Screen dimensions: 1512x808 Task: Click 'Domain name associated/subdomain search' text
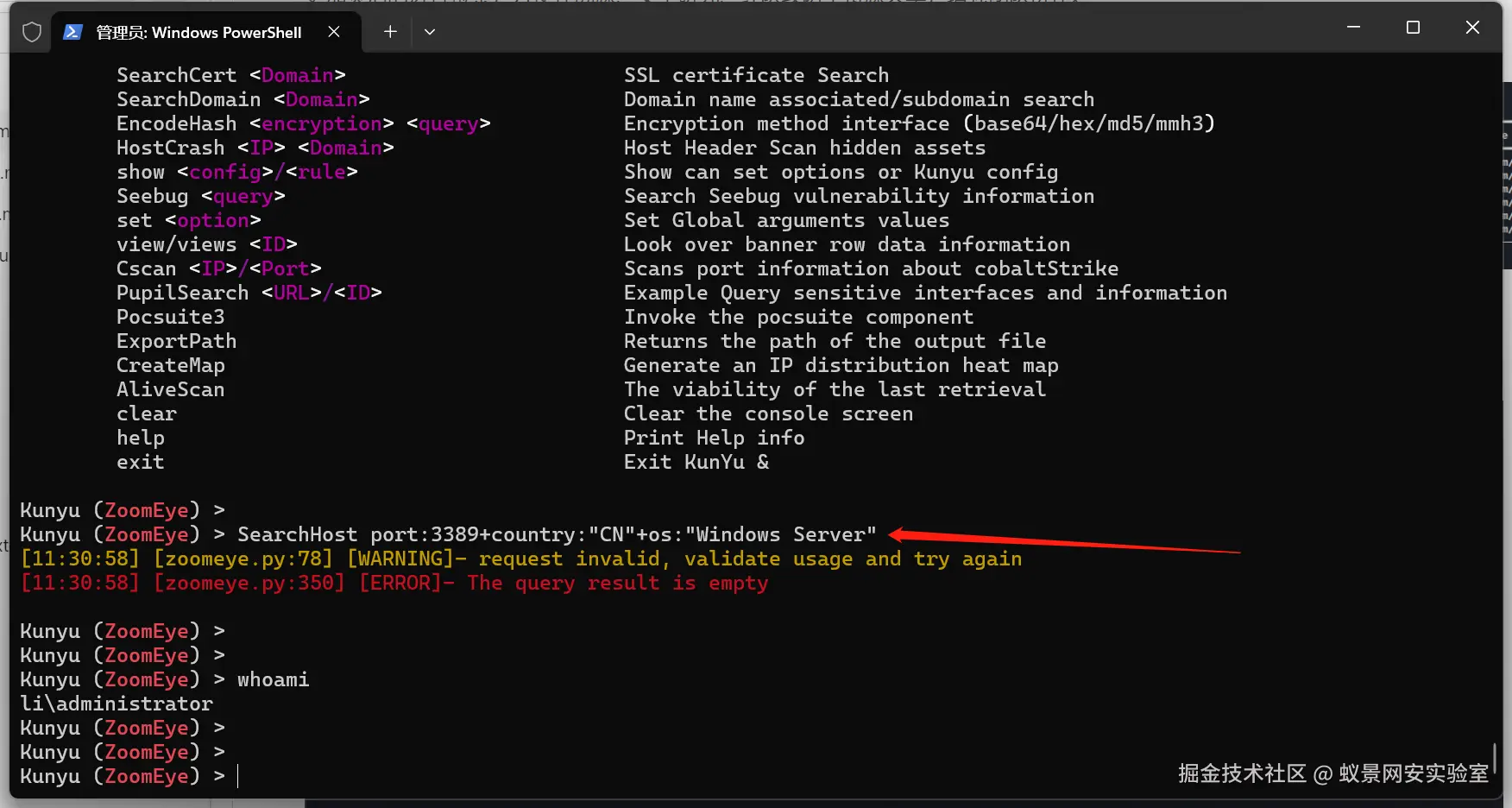(x=859, y=99)
